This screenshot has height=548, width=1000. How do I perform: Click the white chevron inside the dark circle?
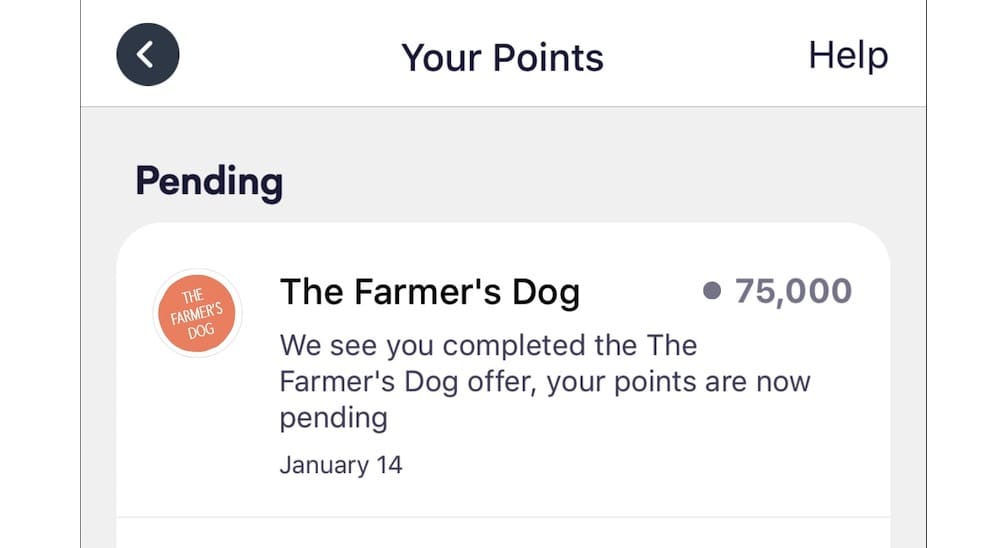[x=146, y=54]
